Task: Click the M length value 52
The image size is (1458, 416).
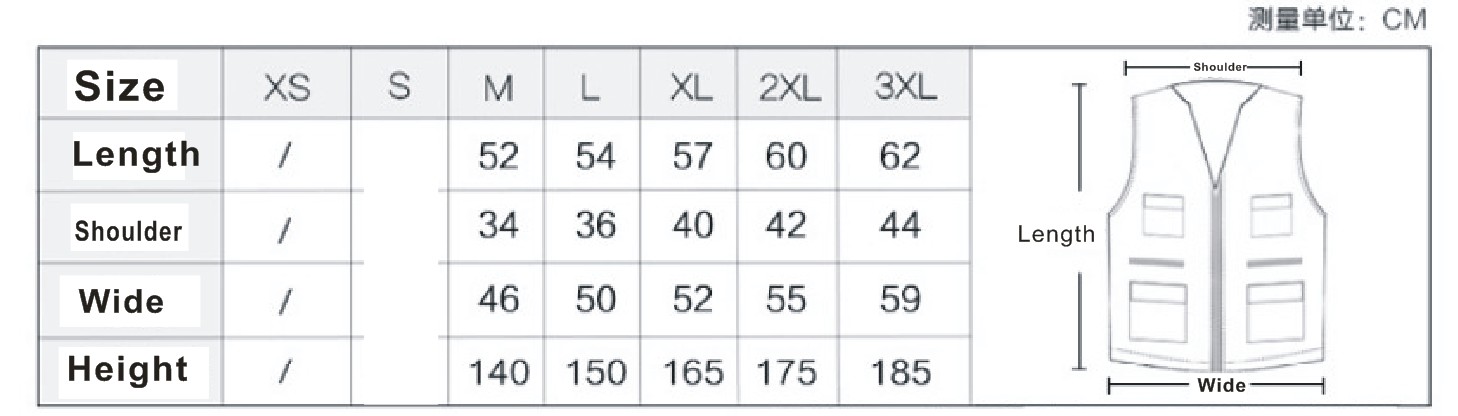Action: 498,157
